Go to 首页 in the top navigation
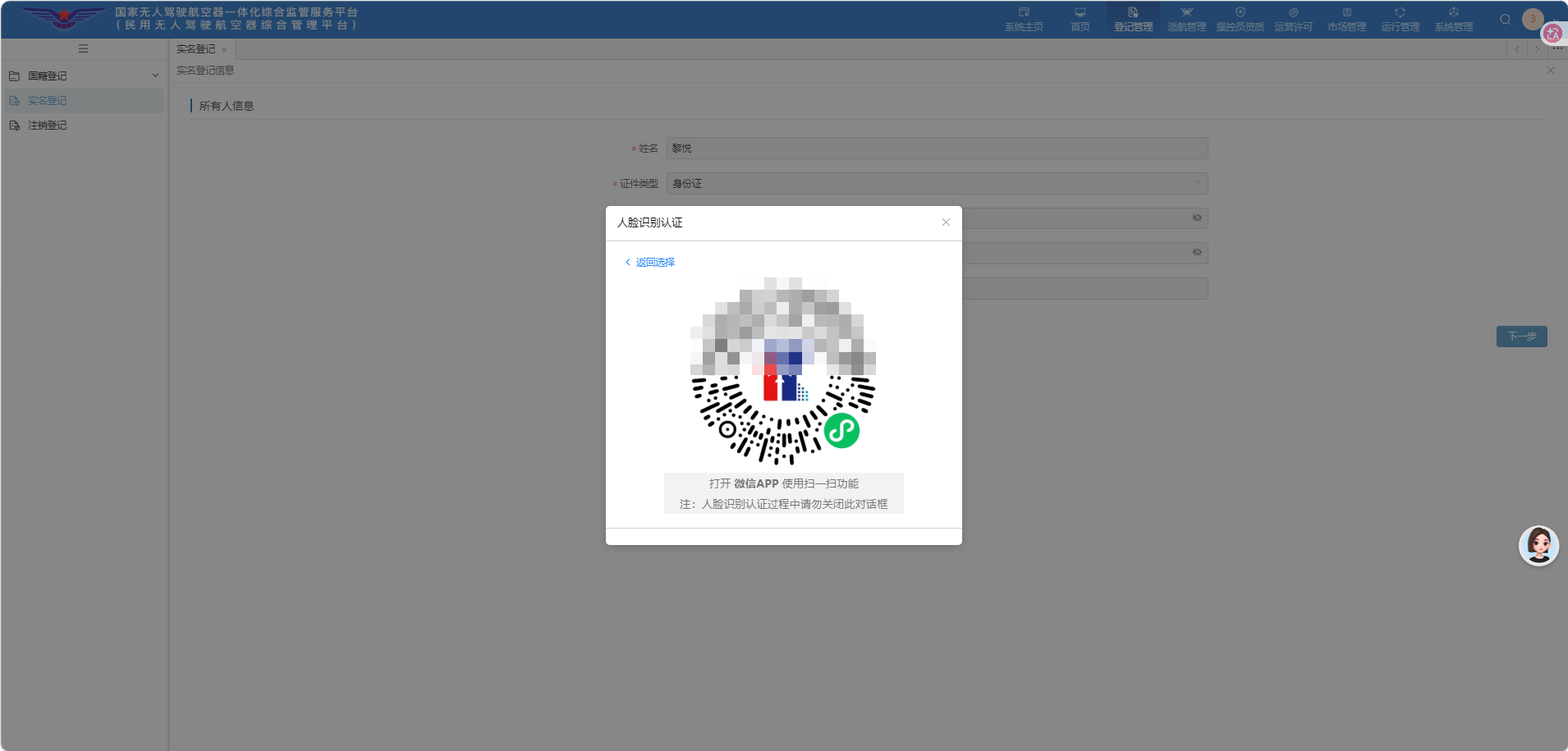 [1080, 20]
